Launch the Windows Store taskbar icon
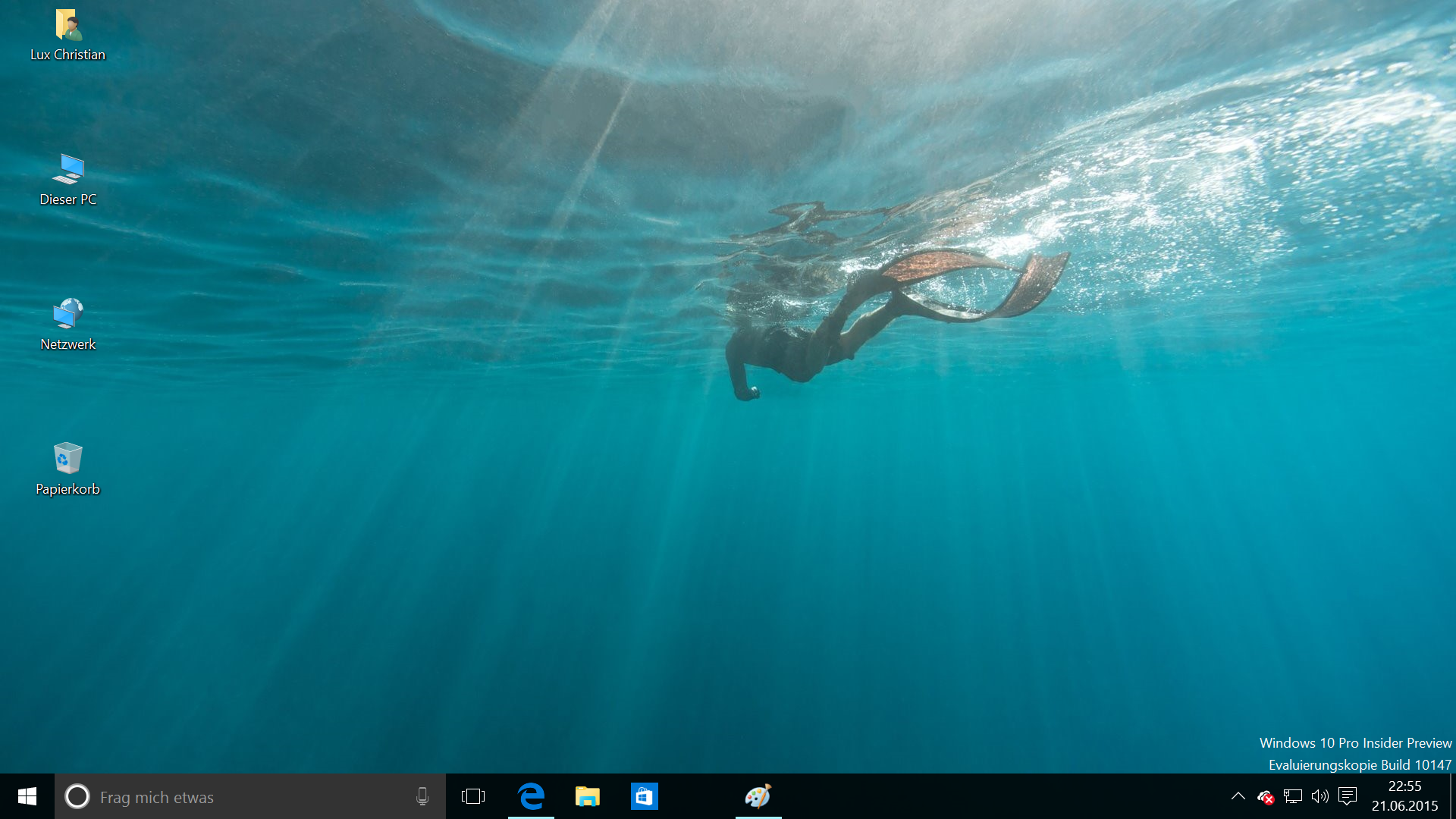This screenshot has height=819, width=1456. [644, 796]
